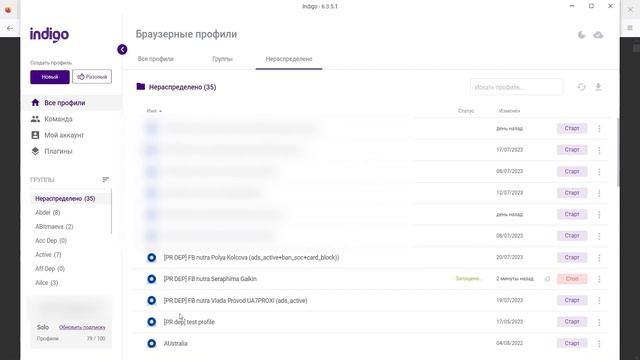Open profile name [PR DEP] FB nutra Seraphima Galkin
640x360 pixels.
click(x=210, y=279)
